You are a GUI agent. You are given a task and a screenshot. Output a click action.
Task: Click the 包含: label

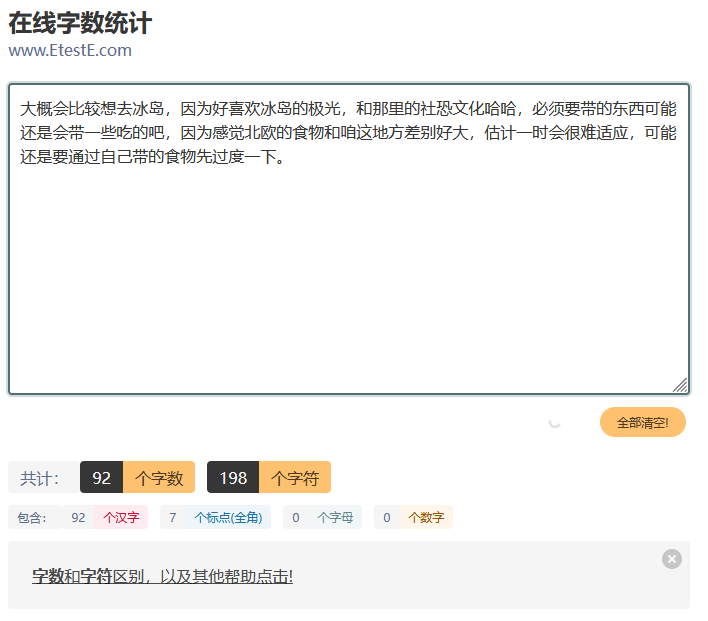point(35,517)
